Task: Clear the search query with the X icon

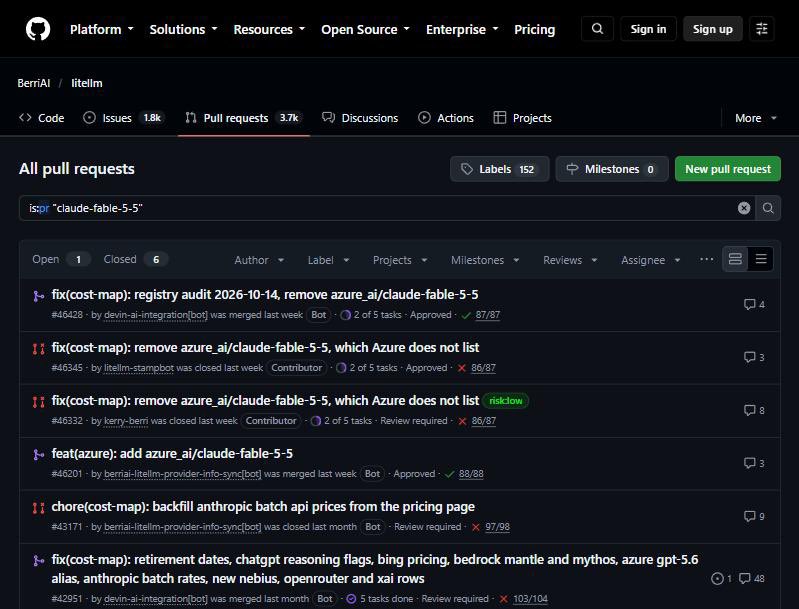Action: pyautogui.click(x=743, y=208)
